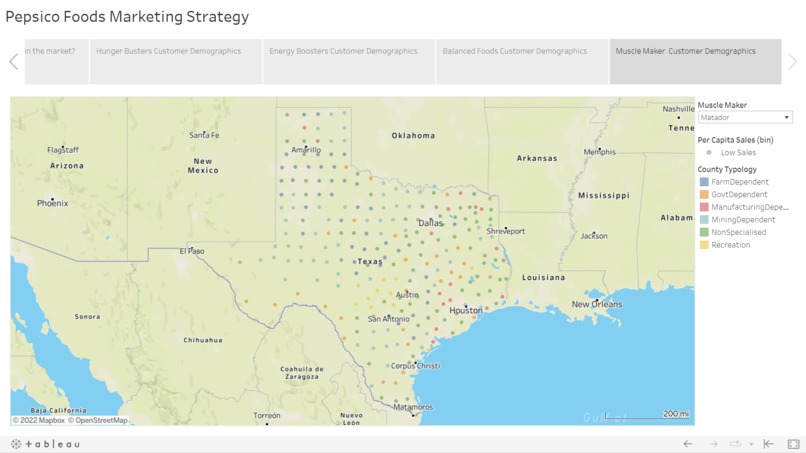This screenshot has width=806, height=453.
Task: Click the Tableau logo icon
Action: click(x=45, y=444)
